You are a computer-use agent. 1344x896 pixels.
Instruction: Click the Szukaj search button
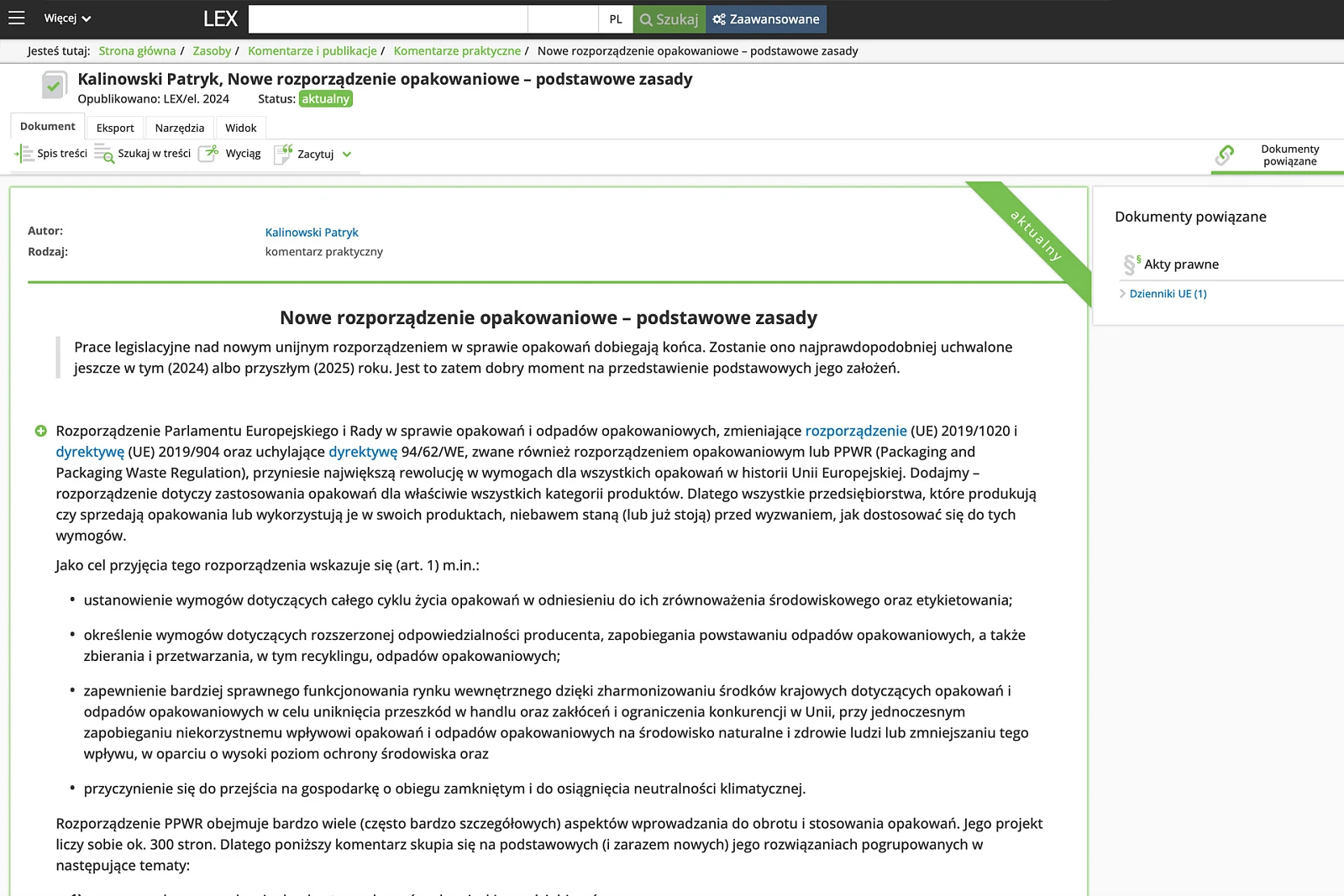point(669,19)
